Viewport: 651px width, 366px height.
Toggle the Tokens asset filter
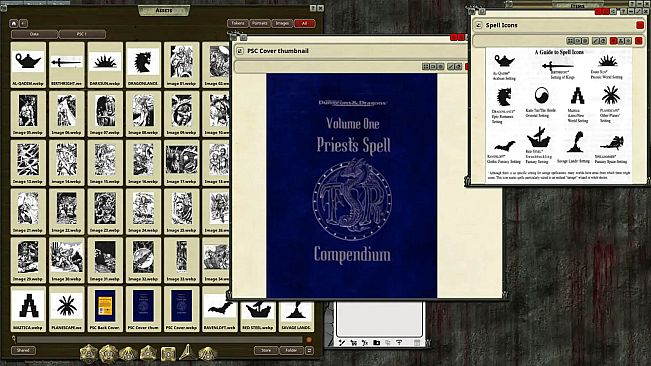[238, 23]
